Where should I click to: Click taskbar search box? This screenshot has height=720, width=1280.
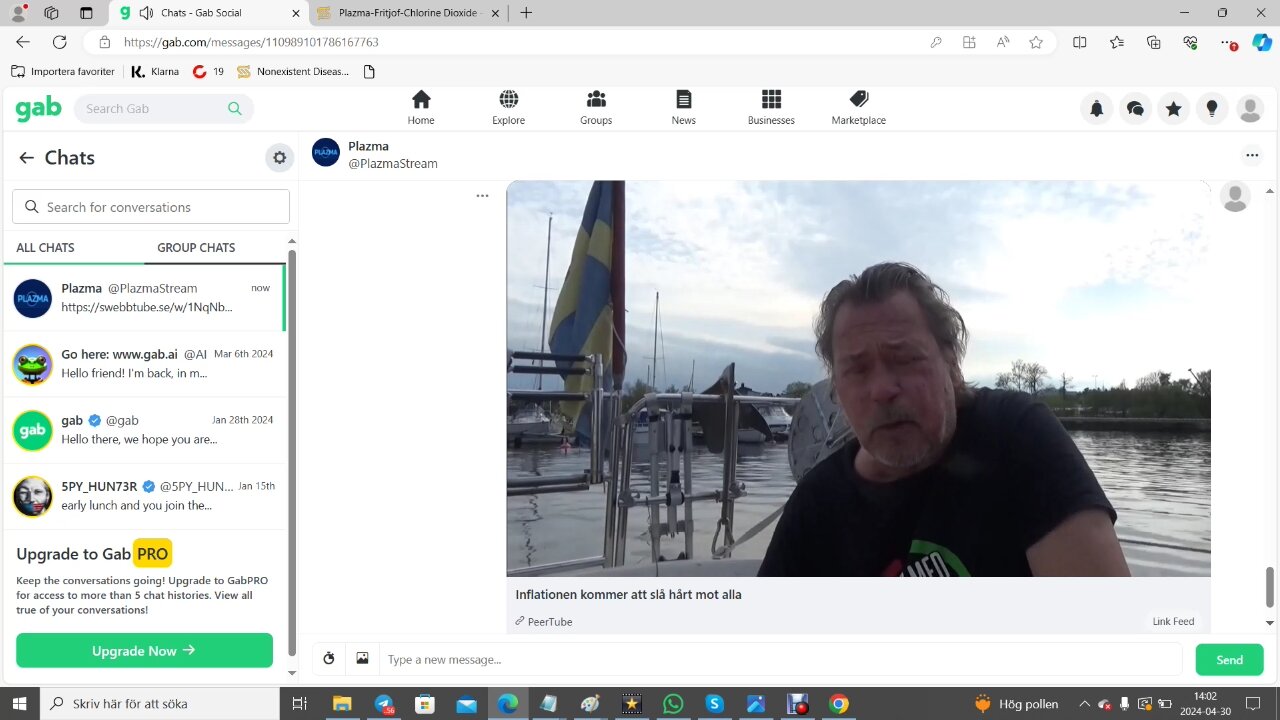coord(160,704)
